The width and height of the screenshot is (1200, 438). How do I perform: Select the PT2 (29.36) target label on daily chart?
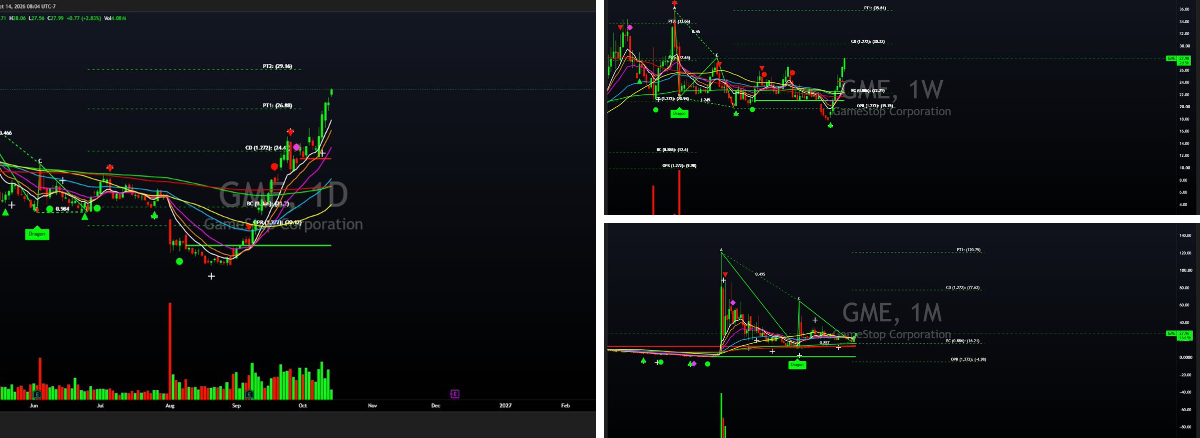click(x=277, y=67)
